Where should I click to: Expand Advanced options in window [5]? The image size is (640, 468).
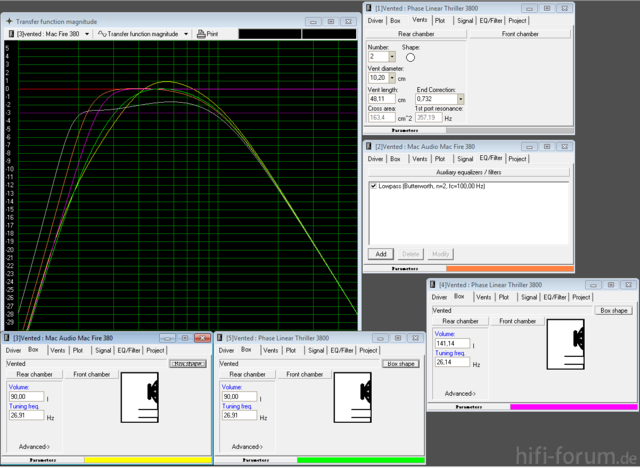click(247, 447)
